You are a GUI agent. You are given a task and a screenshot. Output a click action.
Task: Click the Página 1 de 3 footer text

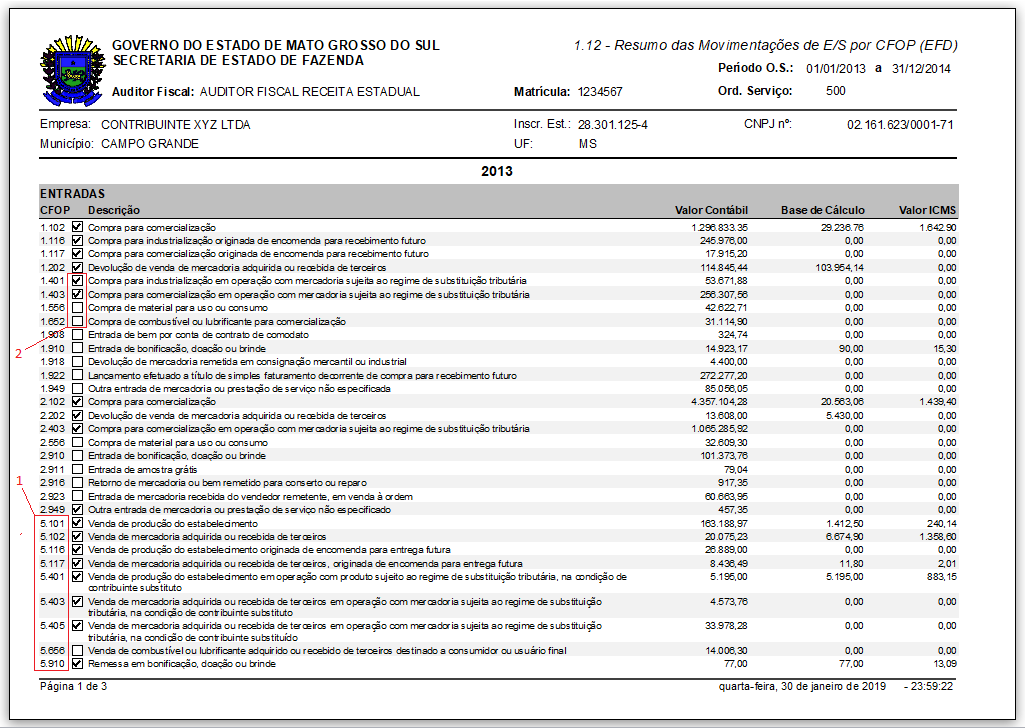[x=73, y=686]
